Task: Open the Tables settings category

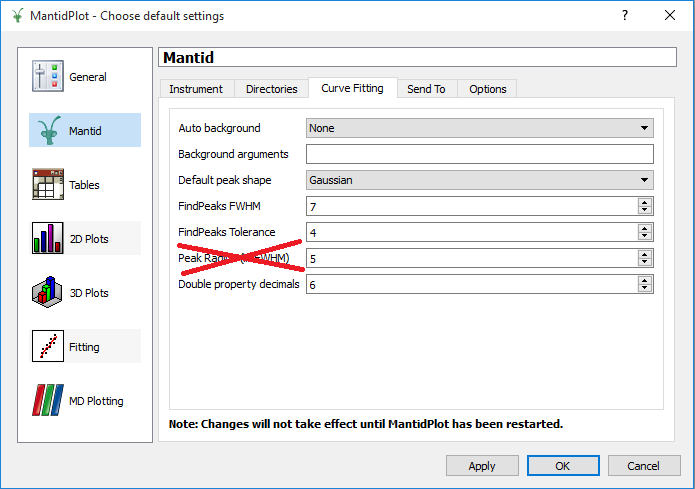Action: click(x=48, y=185)
